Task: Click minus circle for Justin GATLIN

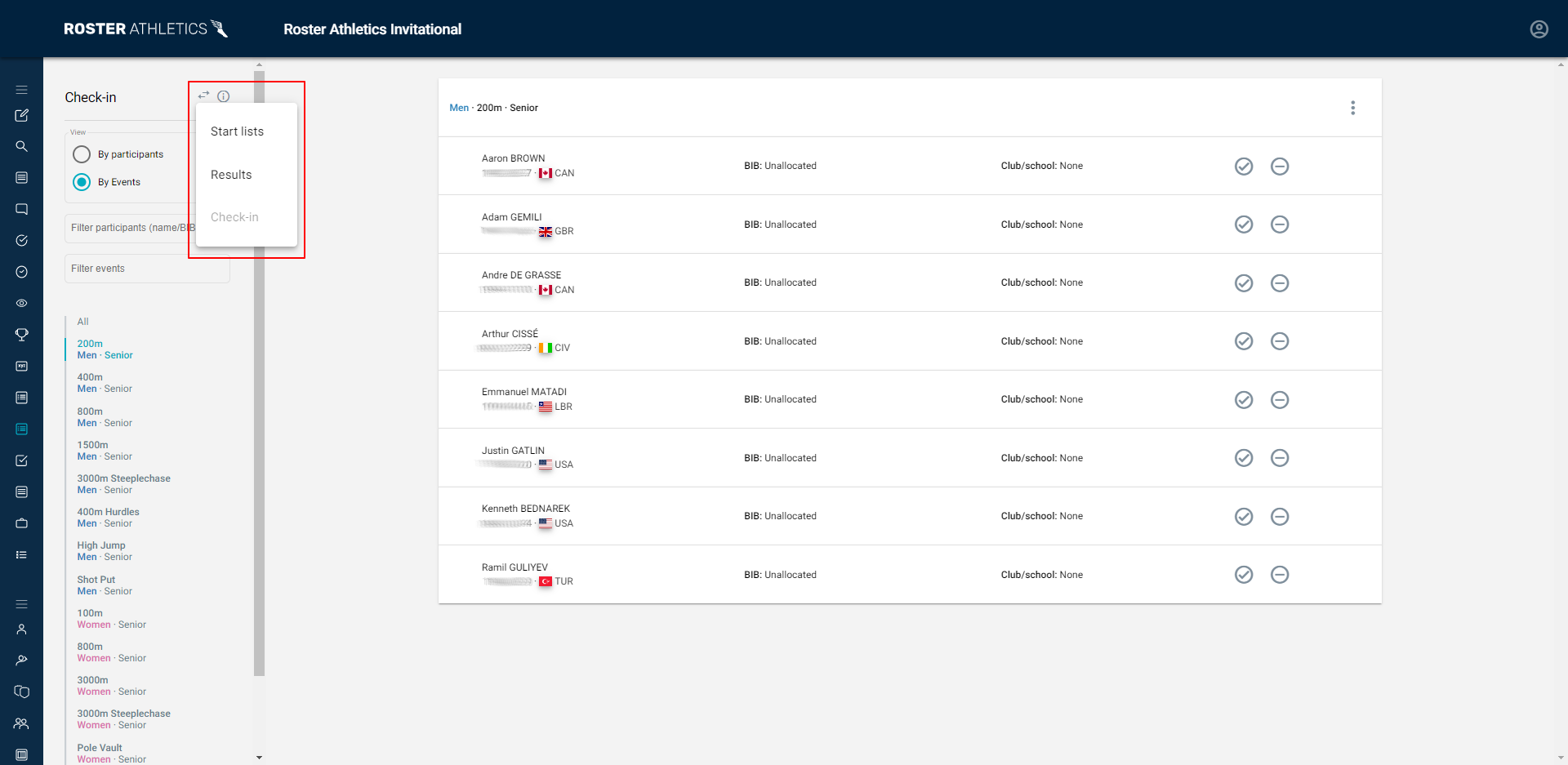Action: [1280, 458]
